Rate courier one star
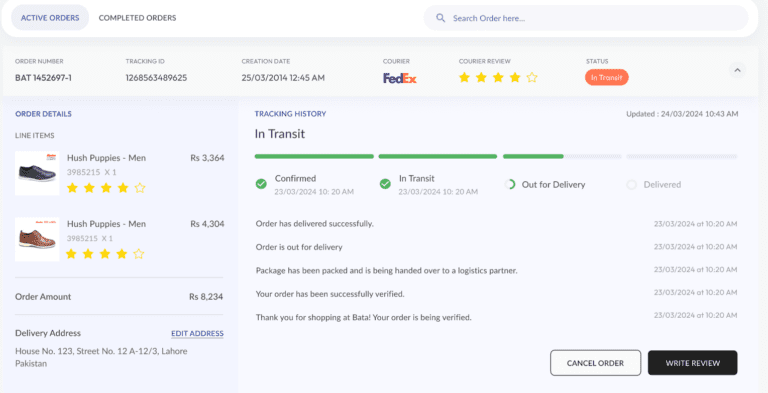The width and height of the screenshot is (768, 393). tap(464, 77)
